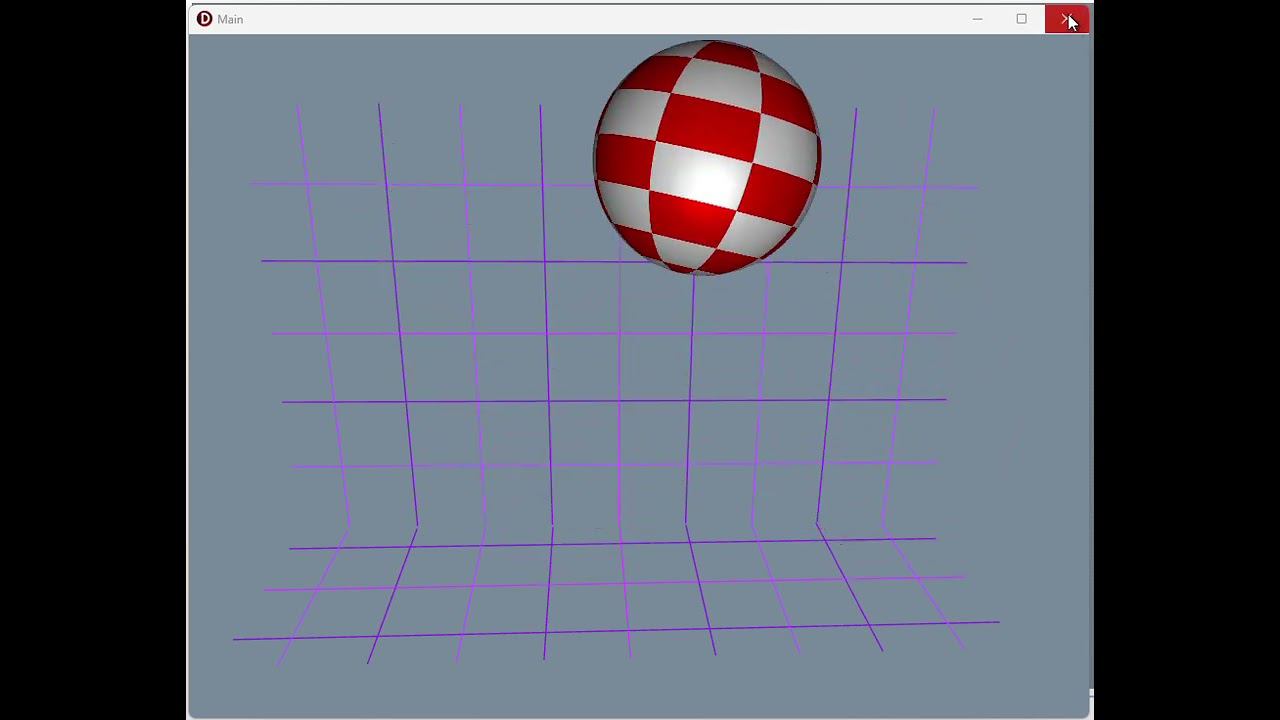Click the red D app icon in title bar
Screen dimensions: 1280x720
tap(204, 19)
